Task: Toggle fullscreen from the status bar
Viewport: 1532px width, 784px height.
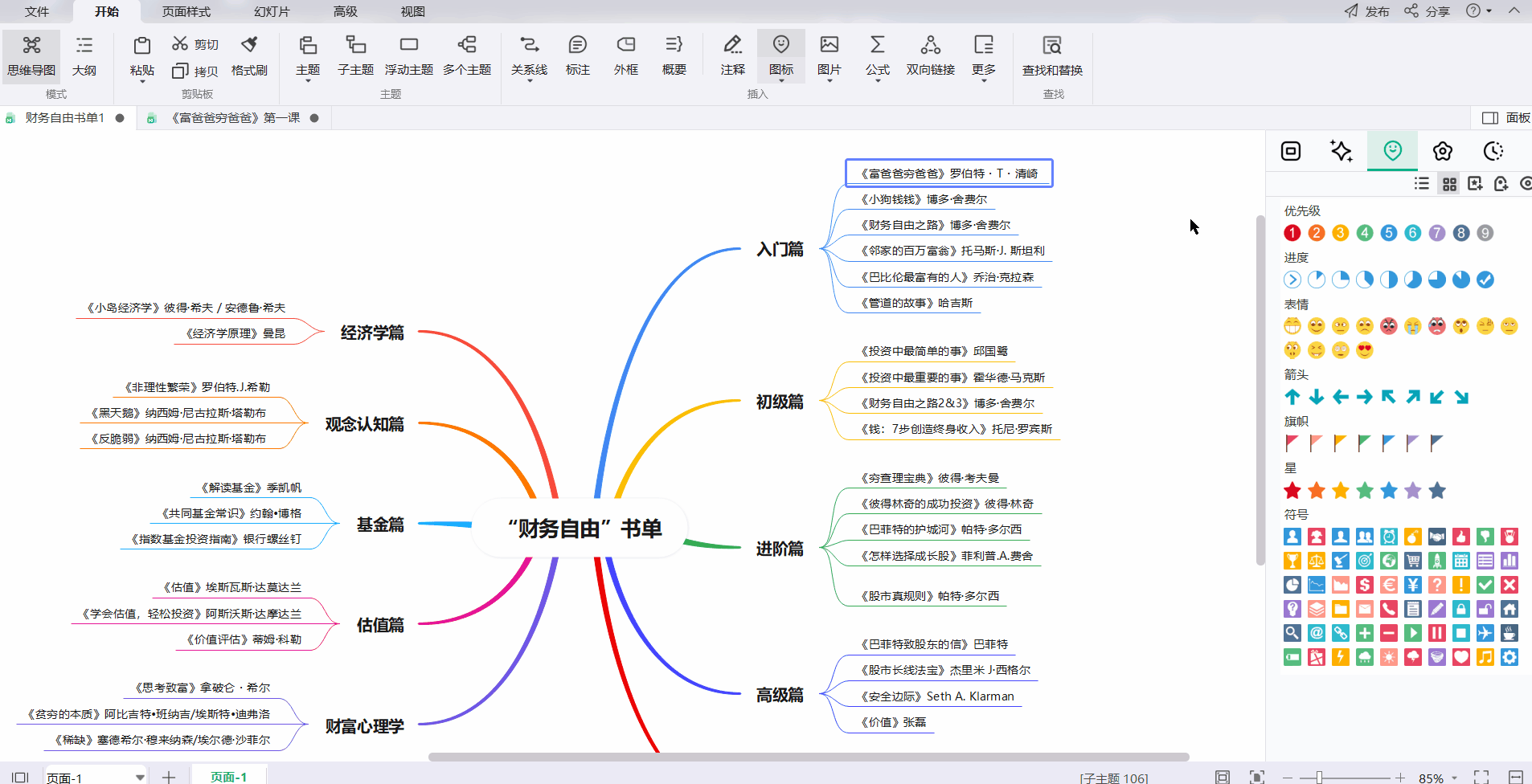Action: [1481, 777]
